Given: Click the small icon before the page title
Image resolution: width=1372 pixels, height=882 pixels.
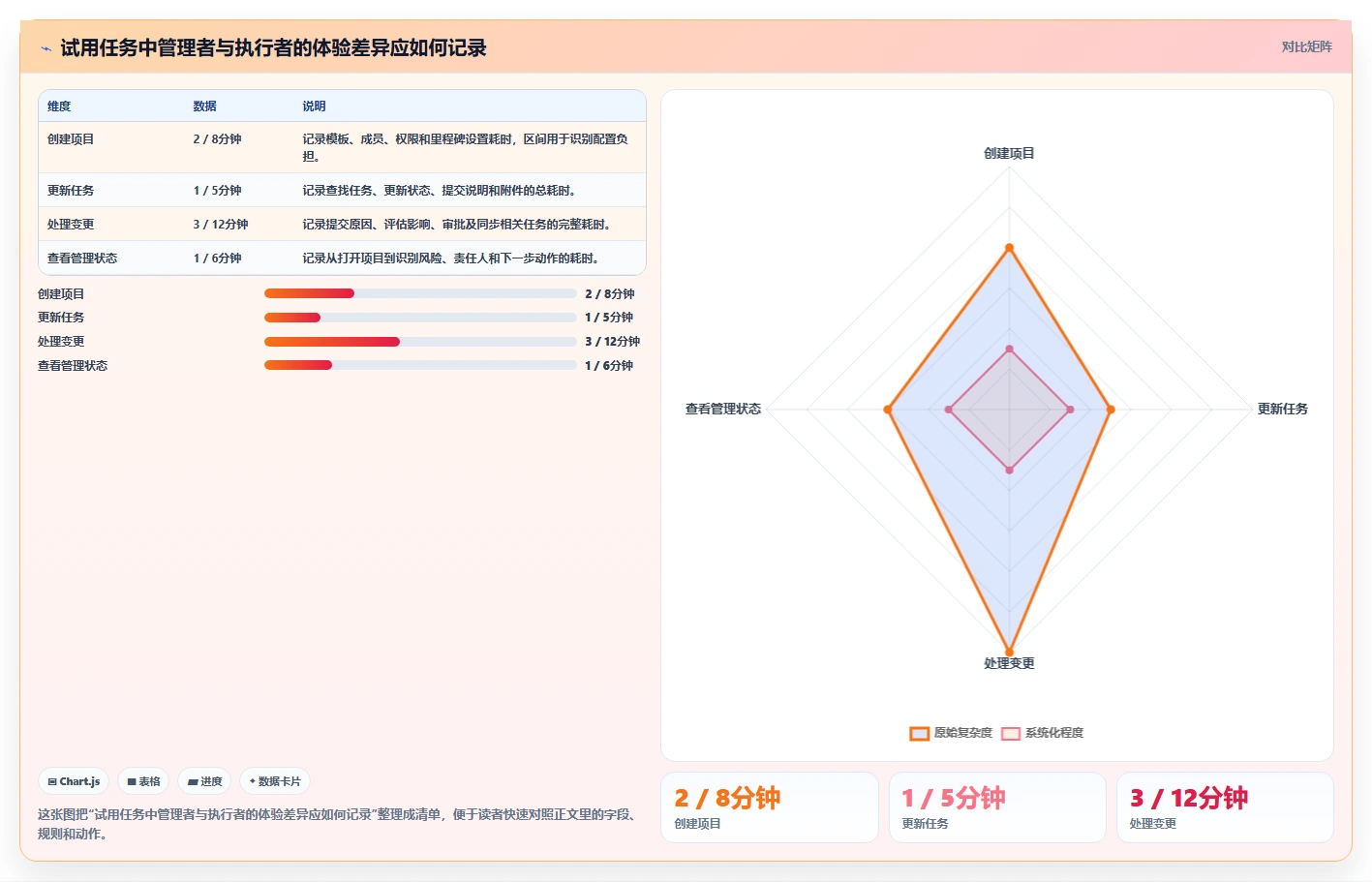Looking at the screenshot, I should [x=46, y=48].
